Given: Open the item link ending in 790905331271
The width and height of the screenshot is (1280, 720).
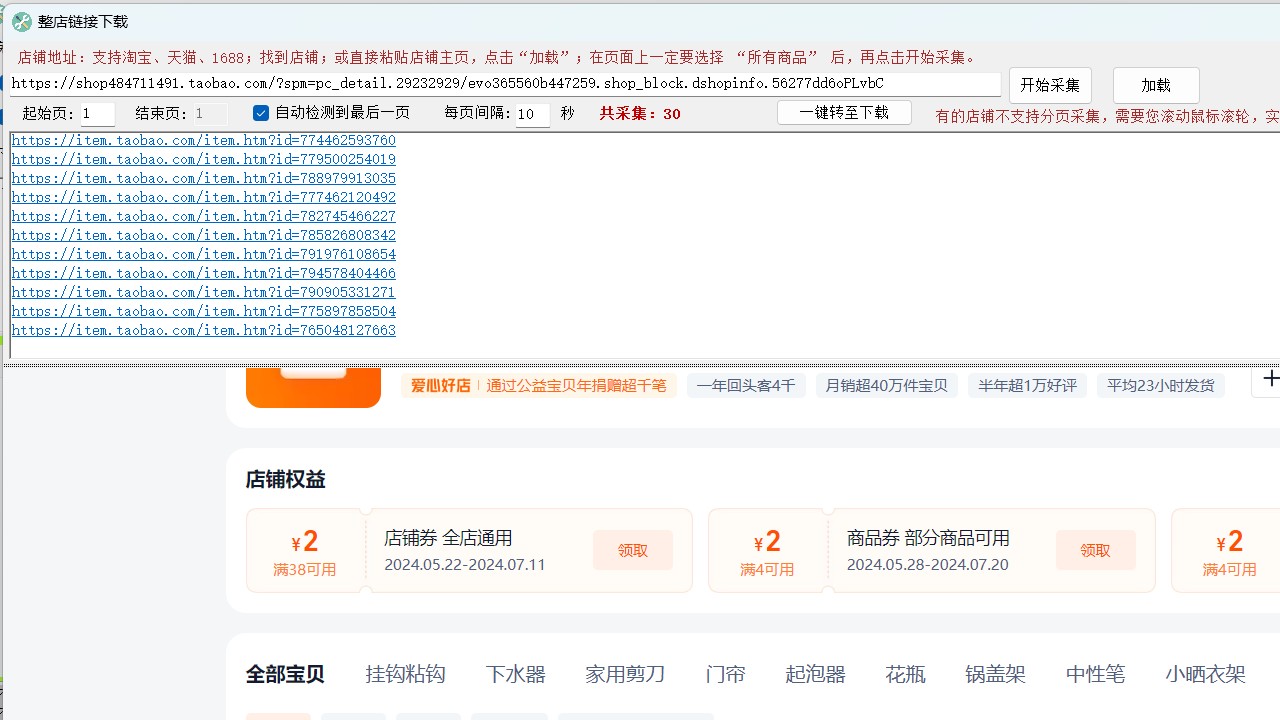Looking at the screenshot, I should click(203, 292).
